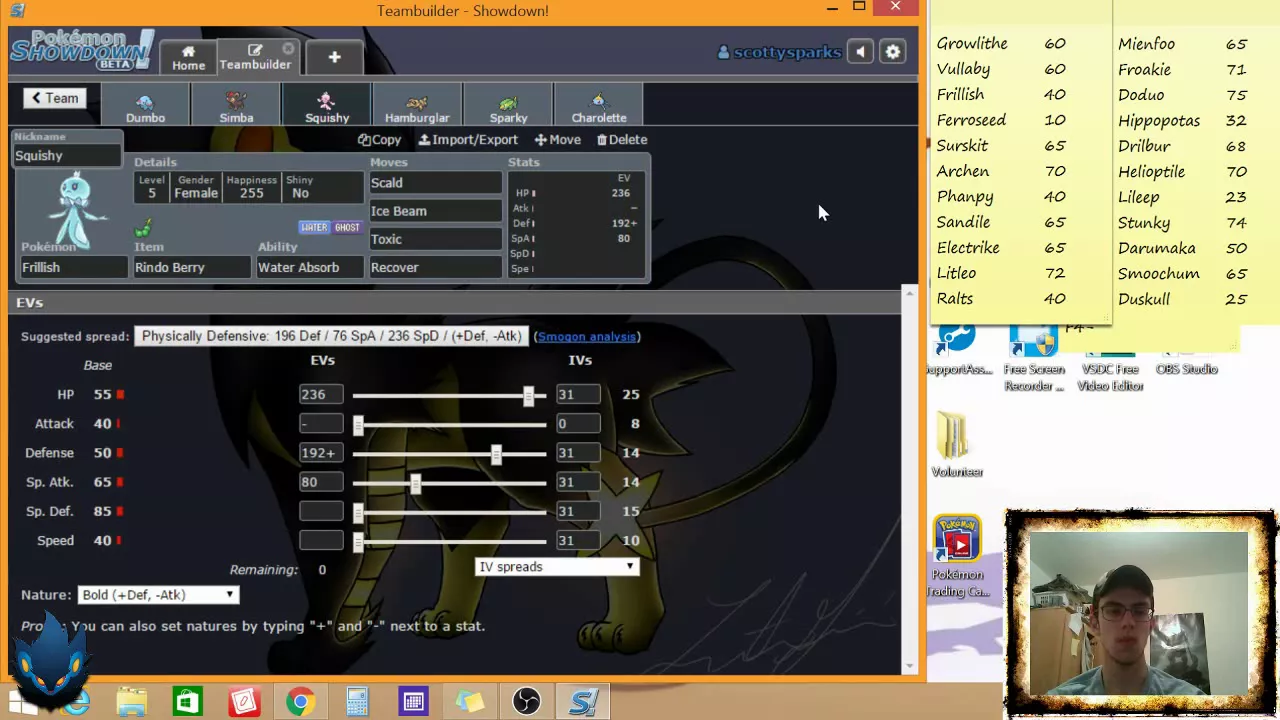
Task: Click the Water Absorb ability field
Action: tap(309, 267)
